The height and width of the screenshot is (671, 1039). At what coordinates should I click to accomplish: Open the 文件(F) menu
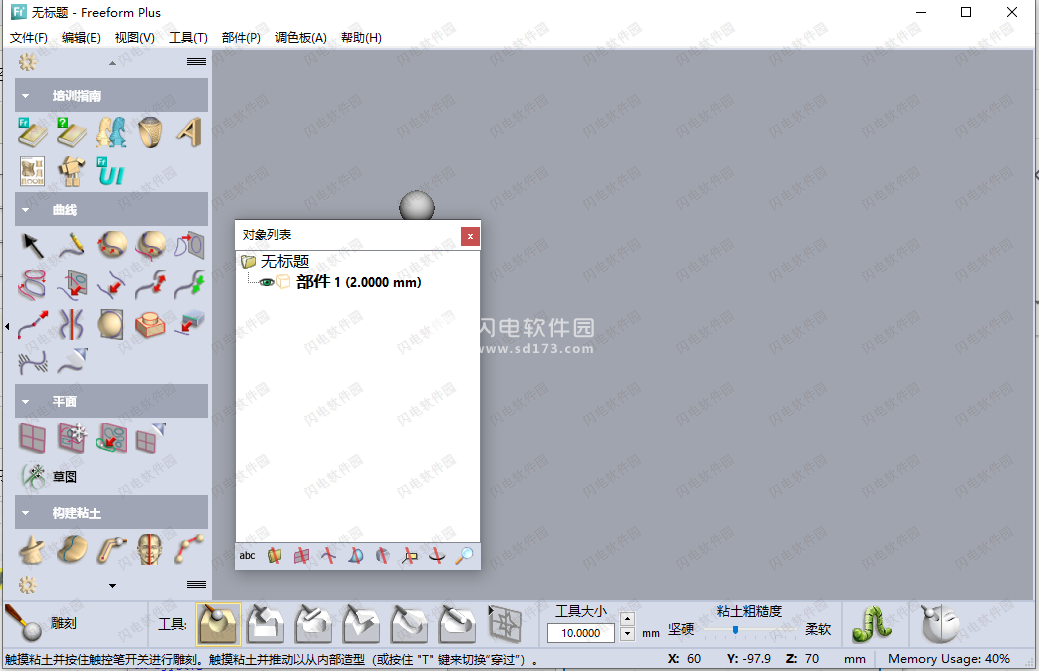coord(28,38)
